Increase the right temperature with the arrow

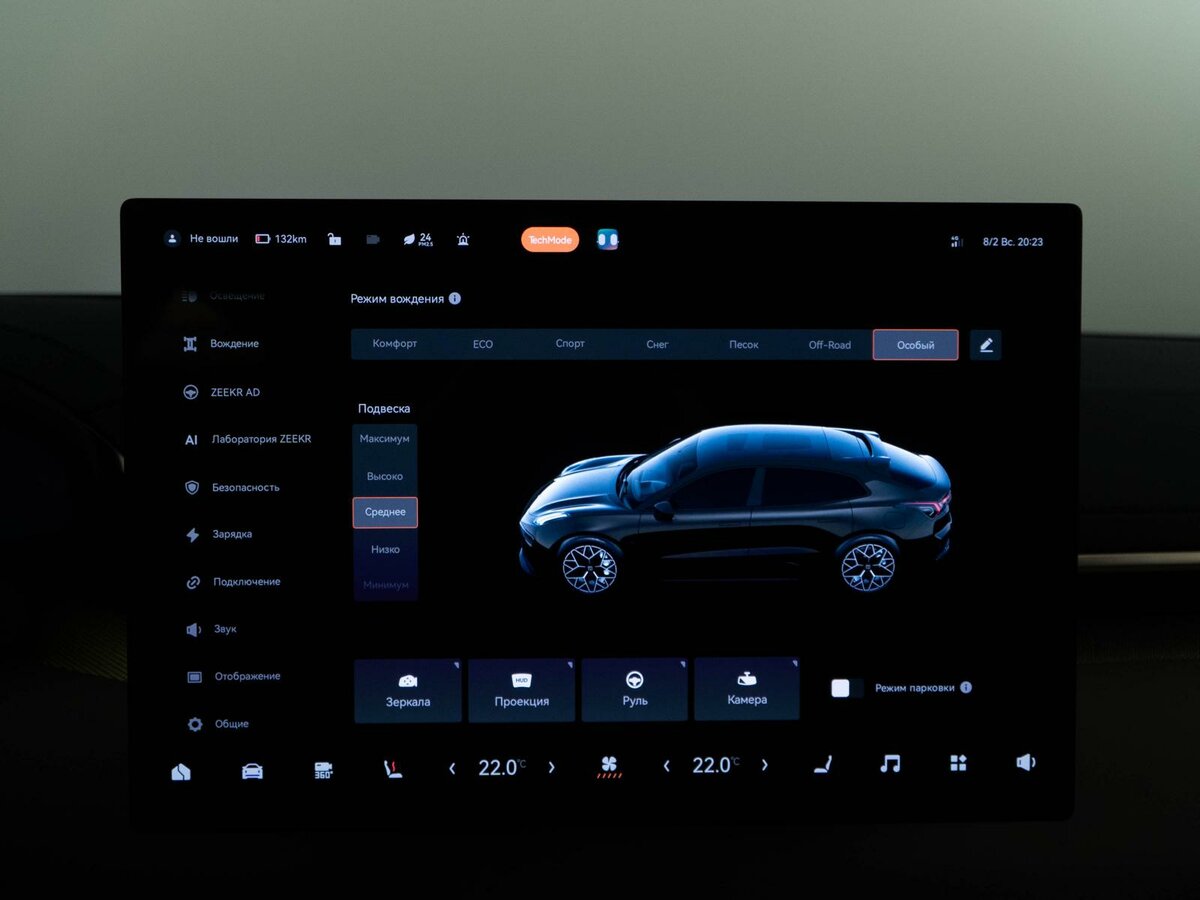pos(765,765)
